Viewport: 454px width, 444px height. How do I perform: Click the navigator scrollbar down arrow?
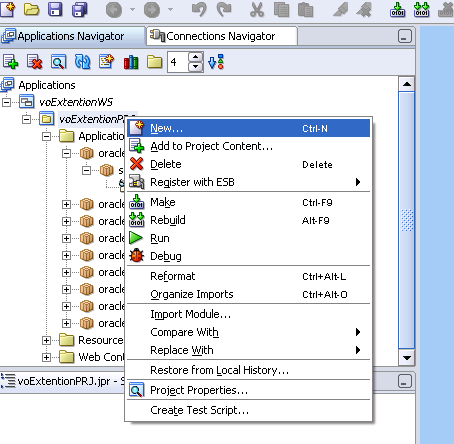(x=407, y=358)
